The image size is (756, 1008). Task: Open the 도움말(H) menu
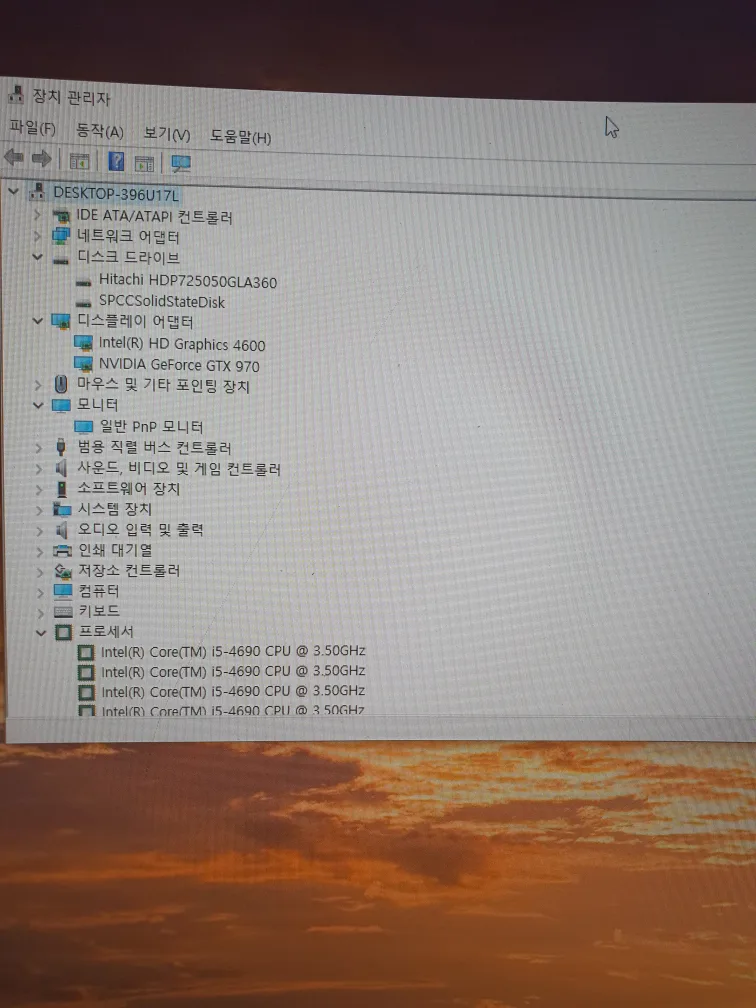[240, 136]
